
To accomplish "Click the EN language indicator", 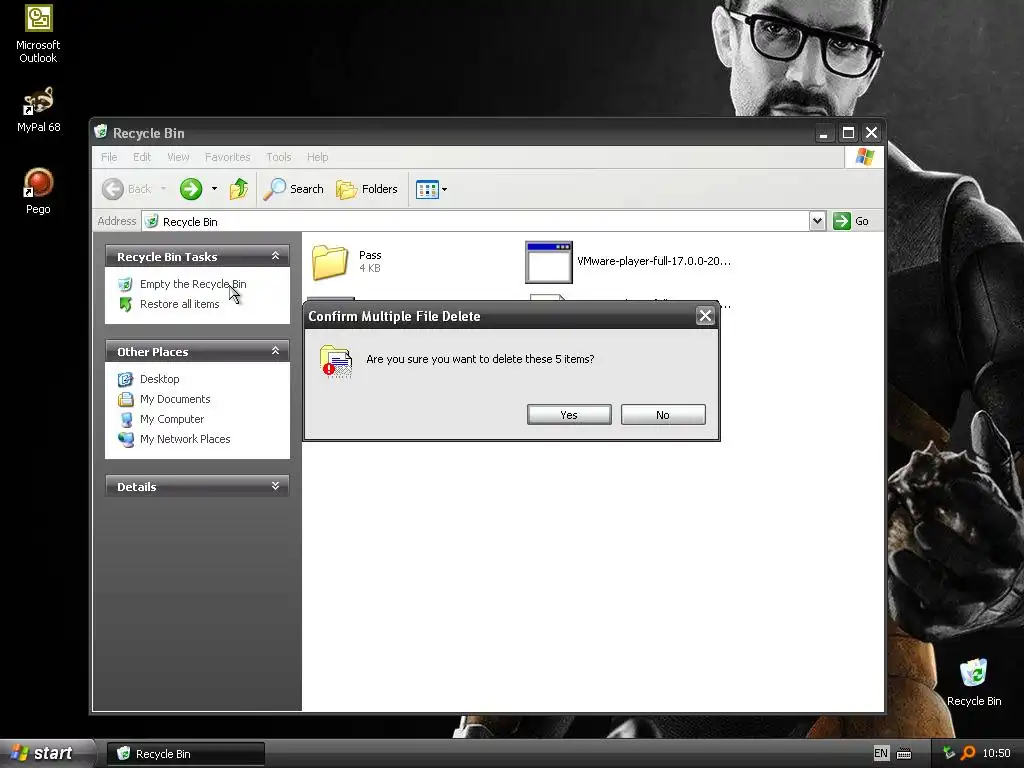I will click(x=880, y=754).
